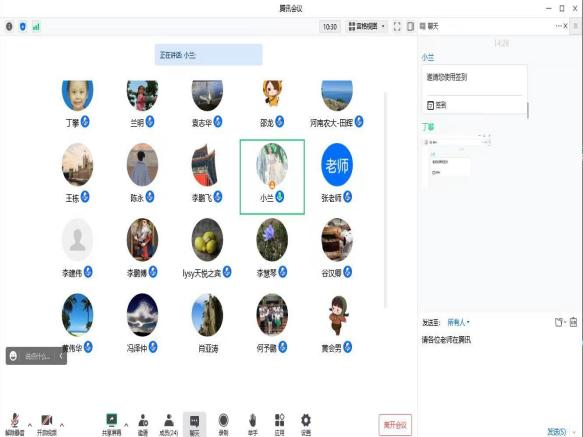
Task: Raise hand using the hand icon
Action: click(252, 424)
